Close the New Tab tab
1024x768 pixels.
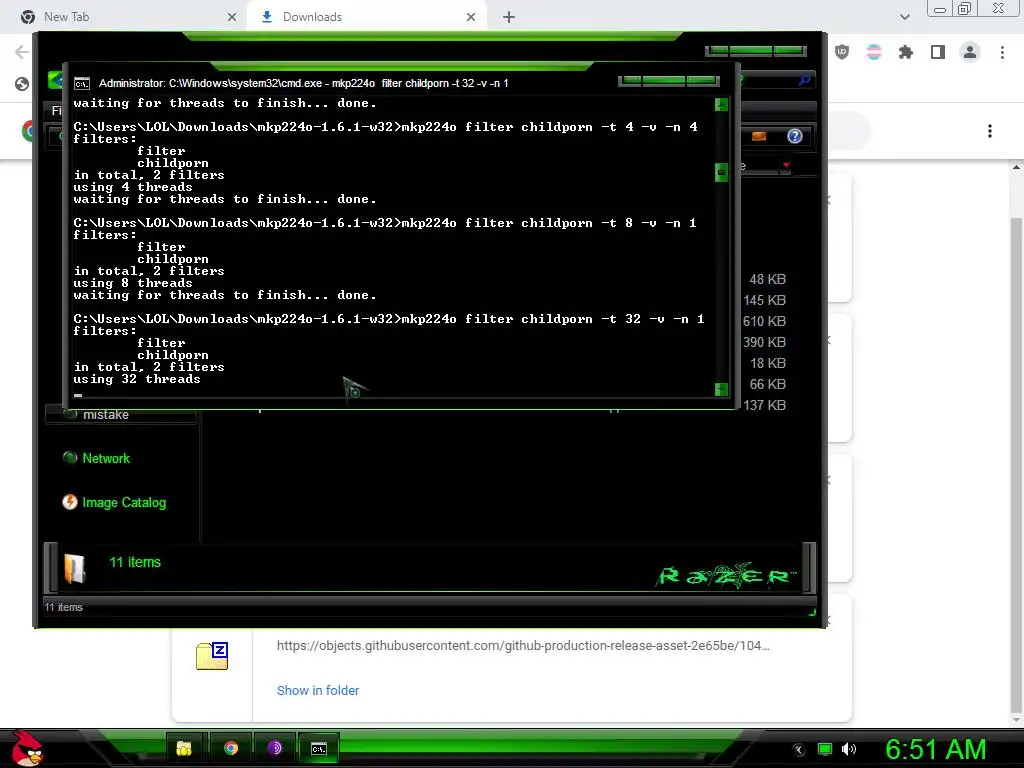(232, 17)
